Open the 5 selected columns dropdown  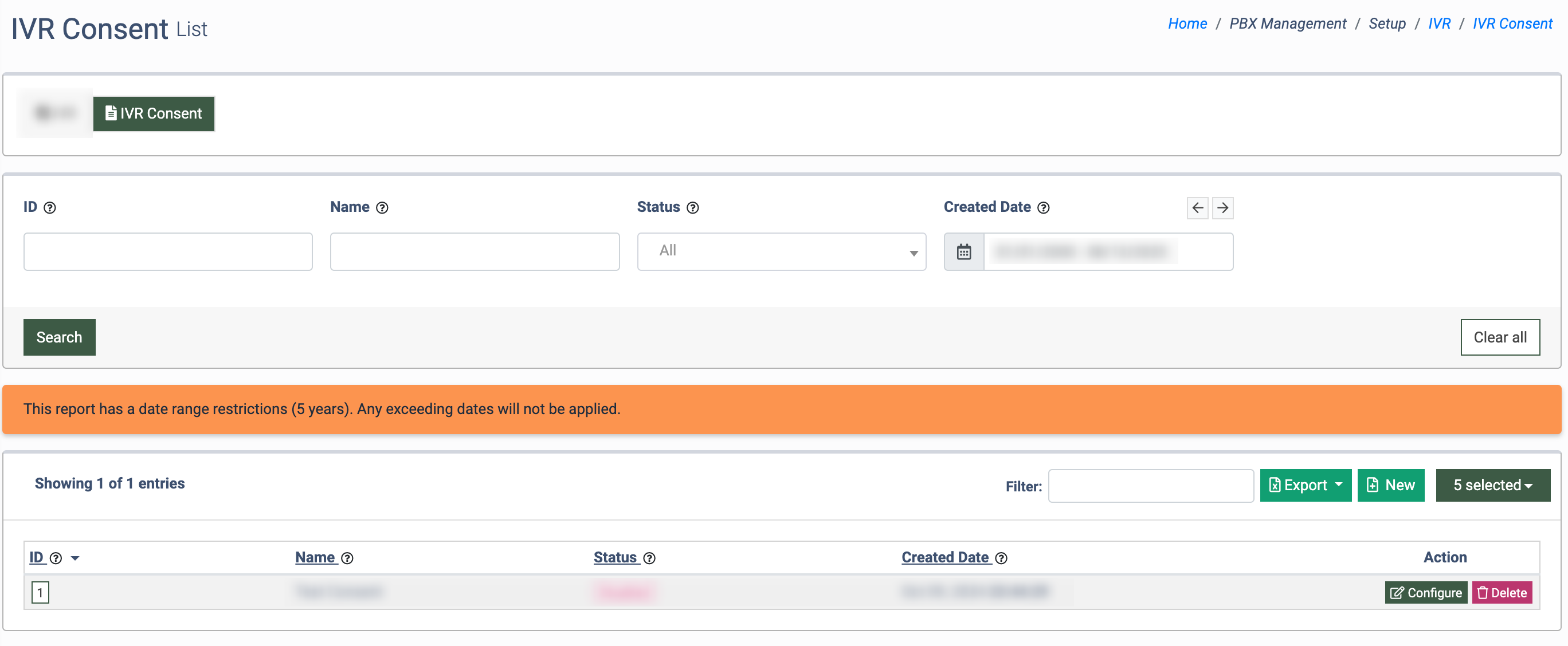click(x=1492, y=485)
